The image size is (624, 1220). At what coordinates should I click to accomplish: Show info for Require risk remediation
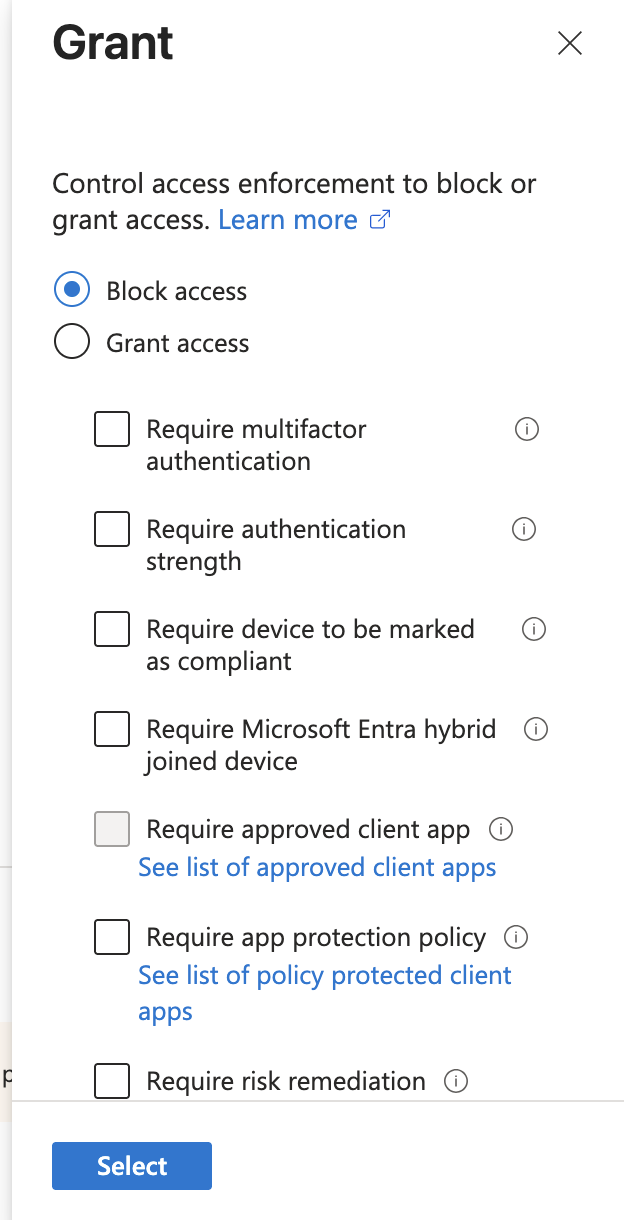(456, 1081)
